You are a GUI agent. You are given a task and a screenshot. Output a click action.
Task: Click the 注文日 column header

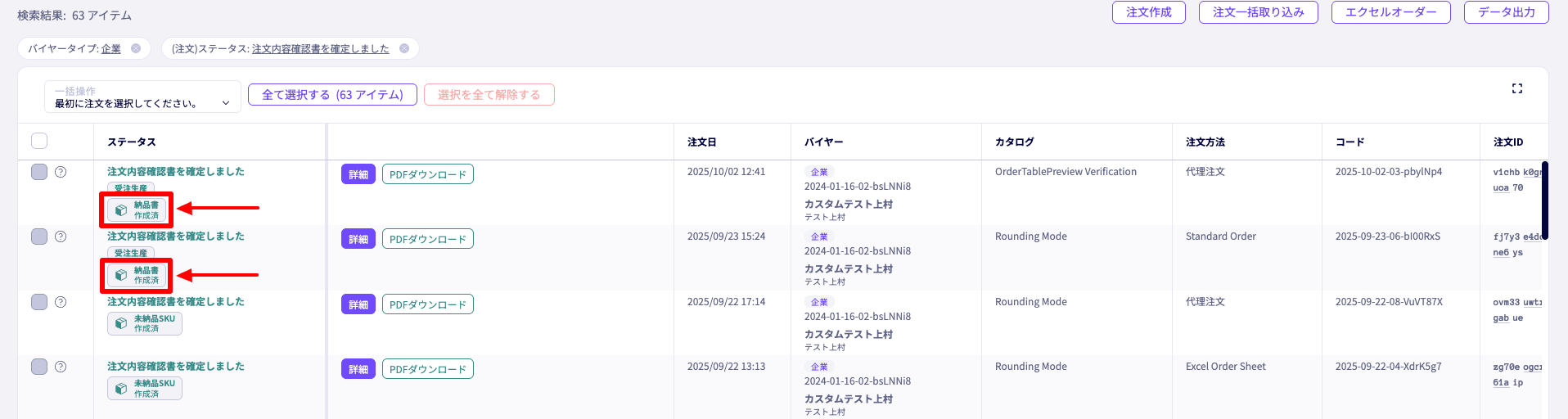[x=702, y=142]
